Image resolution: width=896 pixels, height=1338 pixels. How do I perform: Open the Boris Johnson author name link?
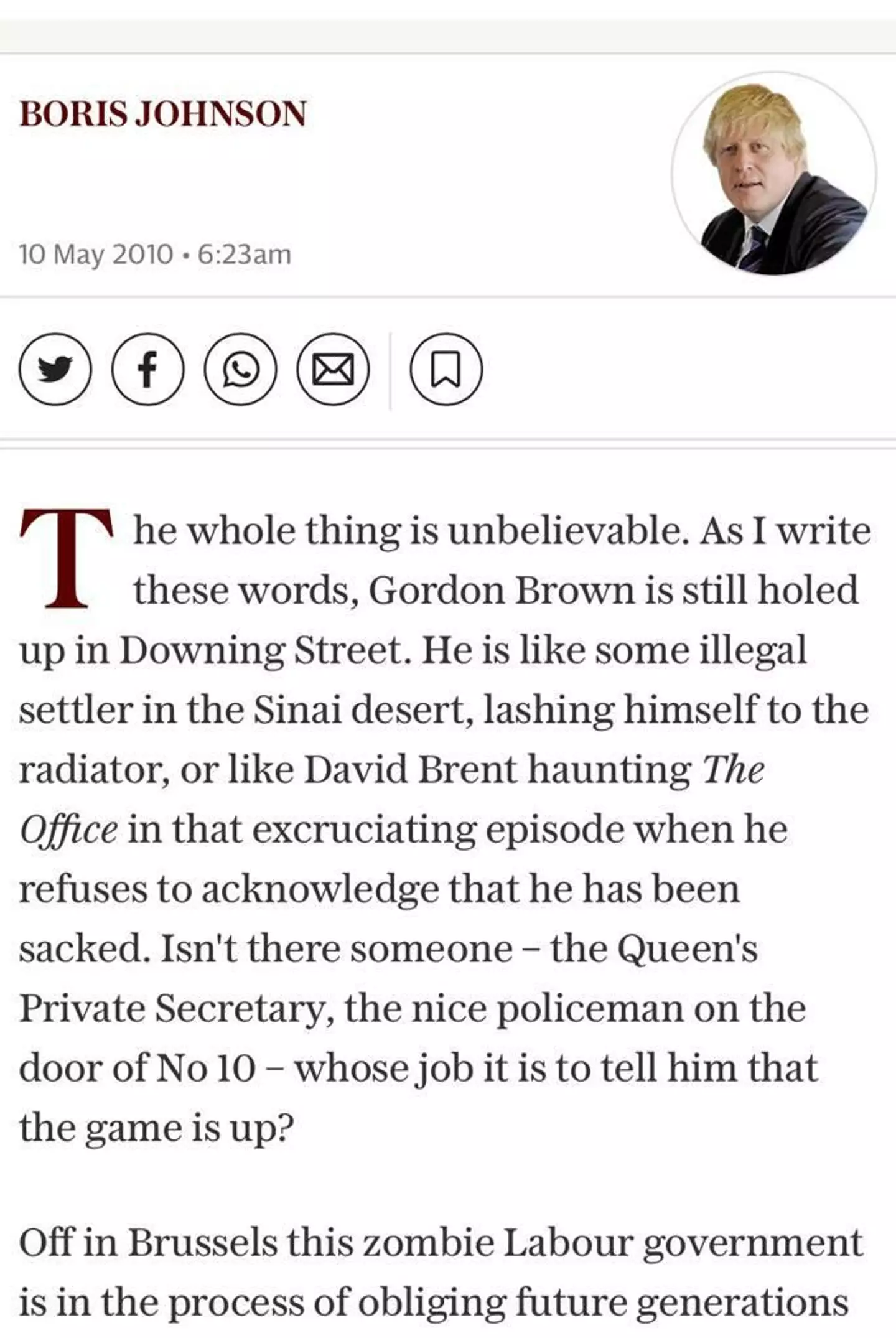163,114
